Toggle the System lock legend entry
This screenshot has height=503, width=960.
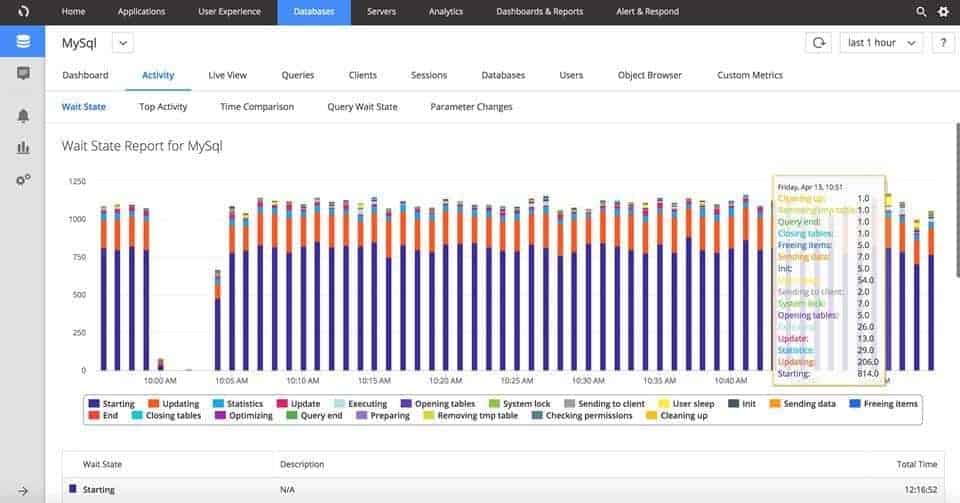tap(520, 404)
